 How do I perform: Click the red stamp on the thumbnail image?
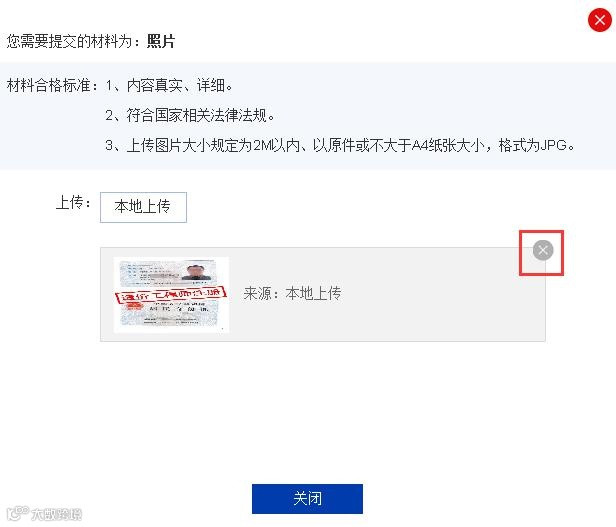point(170,295)
